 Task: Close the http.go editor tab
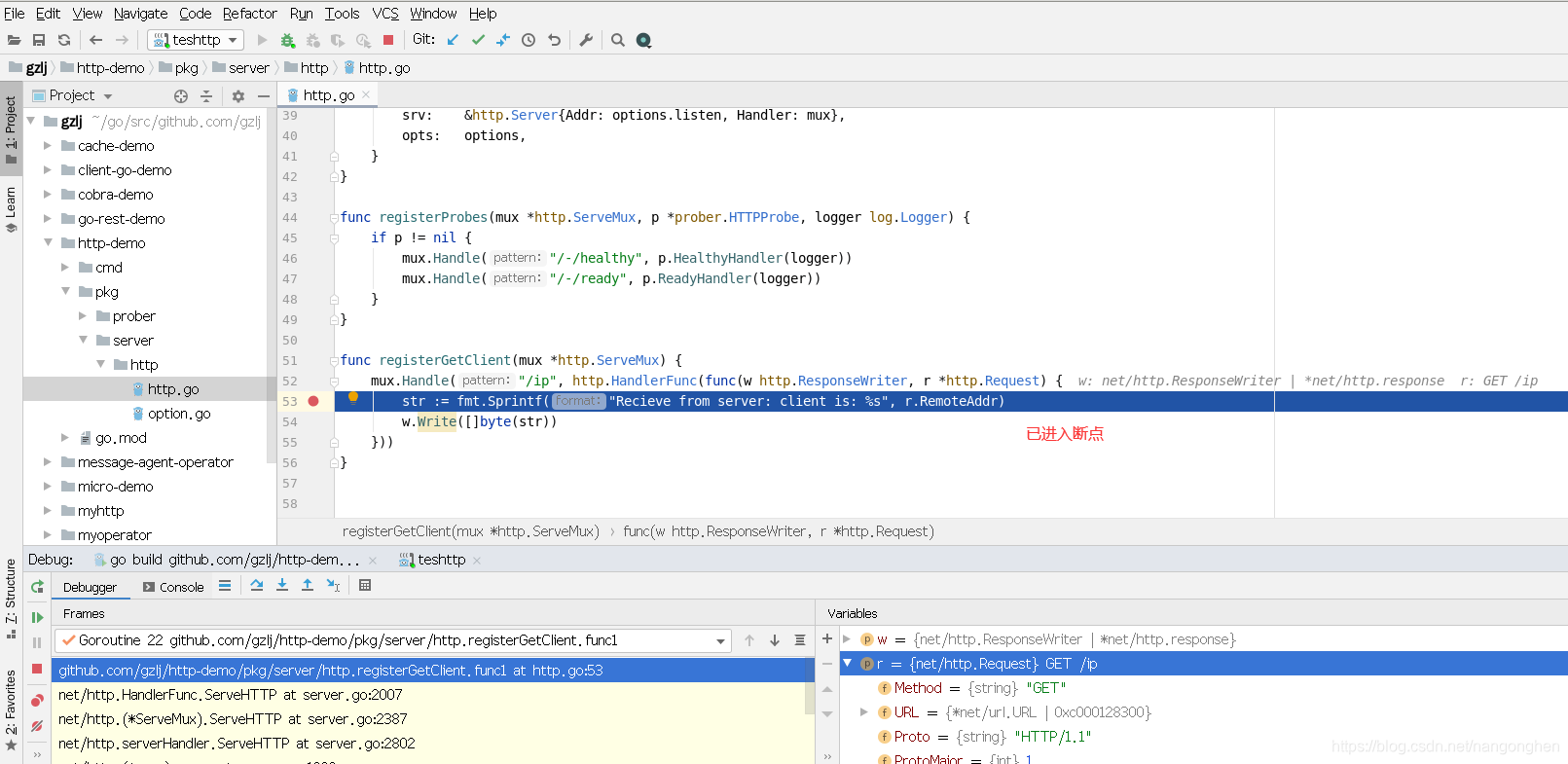366,94
